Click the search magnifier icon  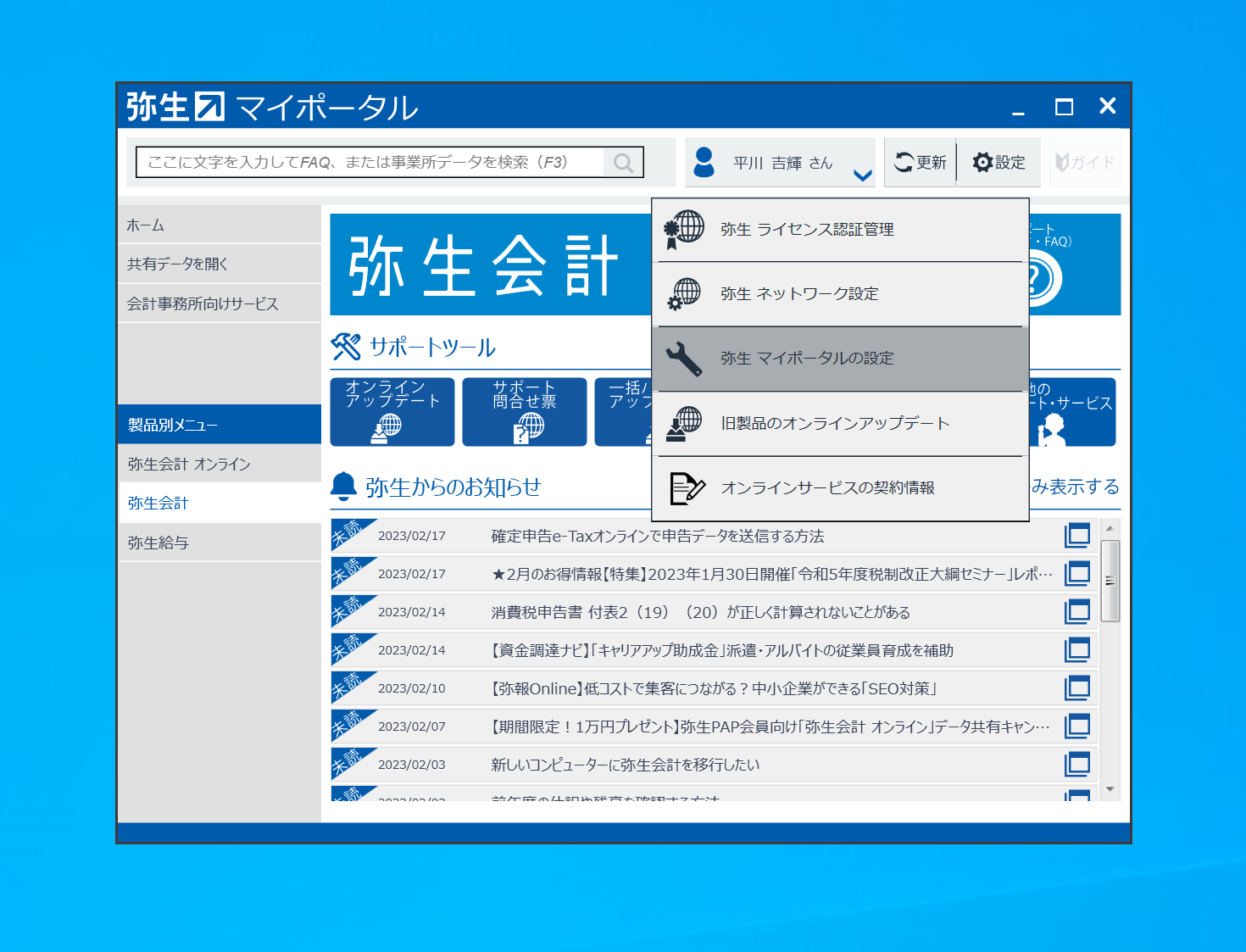click(x=623, y=163)
